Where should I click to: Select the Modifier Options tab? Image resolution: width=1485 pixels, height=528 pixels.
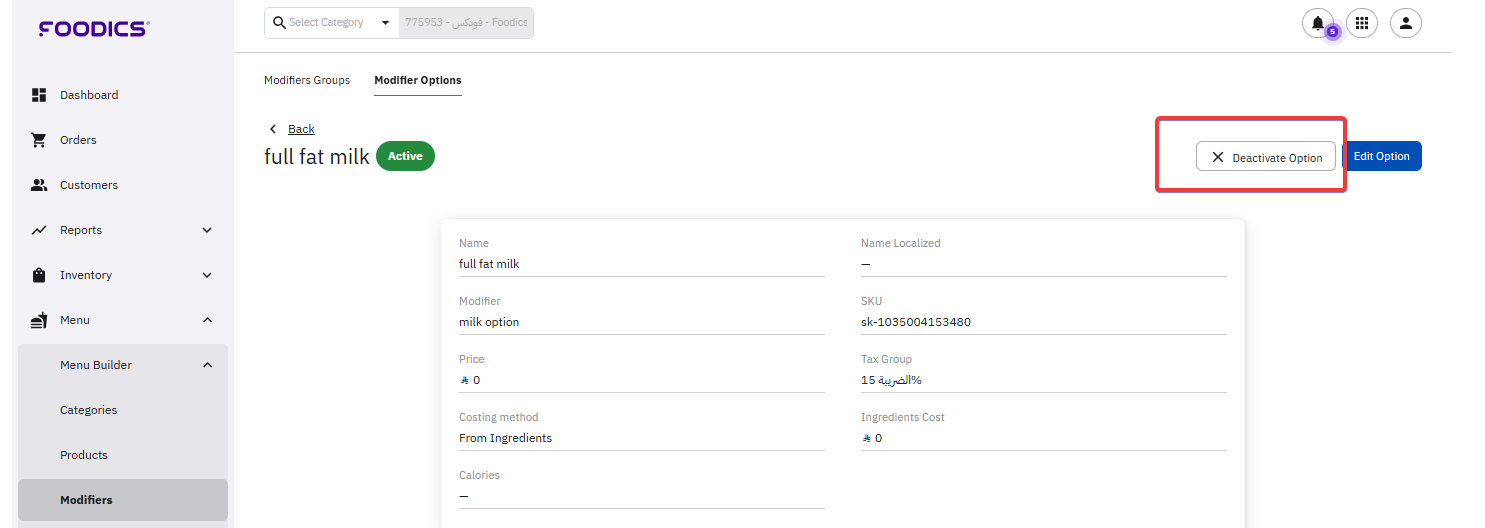(x=417, y=80)
